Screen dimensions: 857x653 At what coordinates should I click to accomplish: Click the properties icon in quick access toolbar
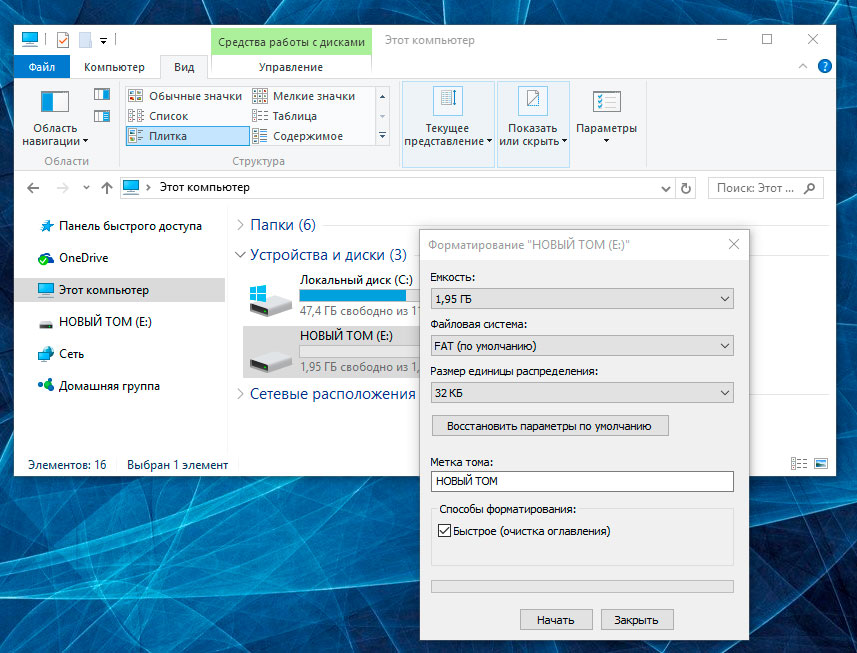tap(63, 40)
